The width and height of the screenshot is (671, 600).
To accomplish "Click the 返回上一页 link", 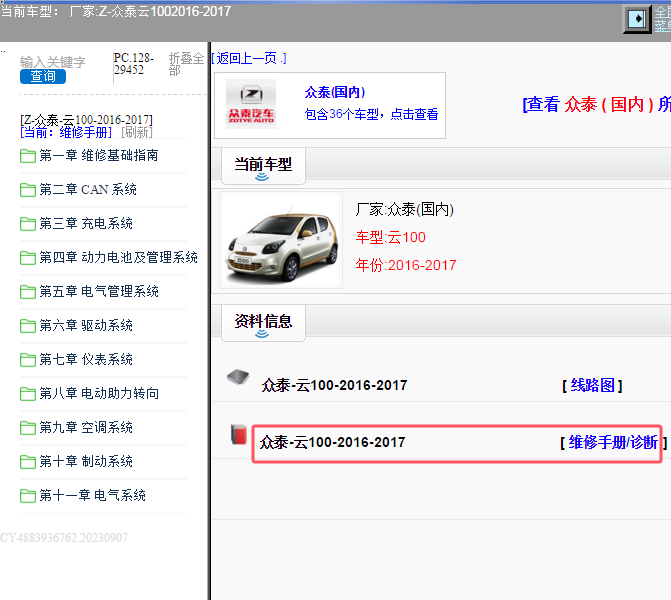I will pyautogui.click(x=249, y=58).
